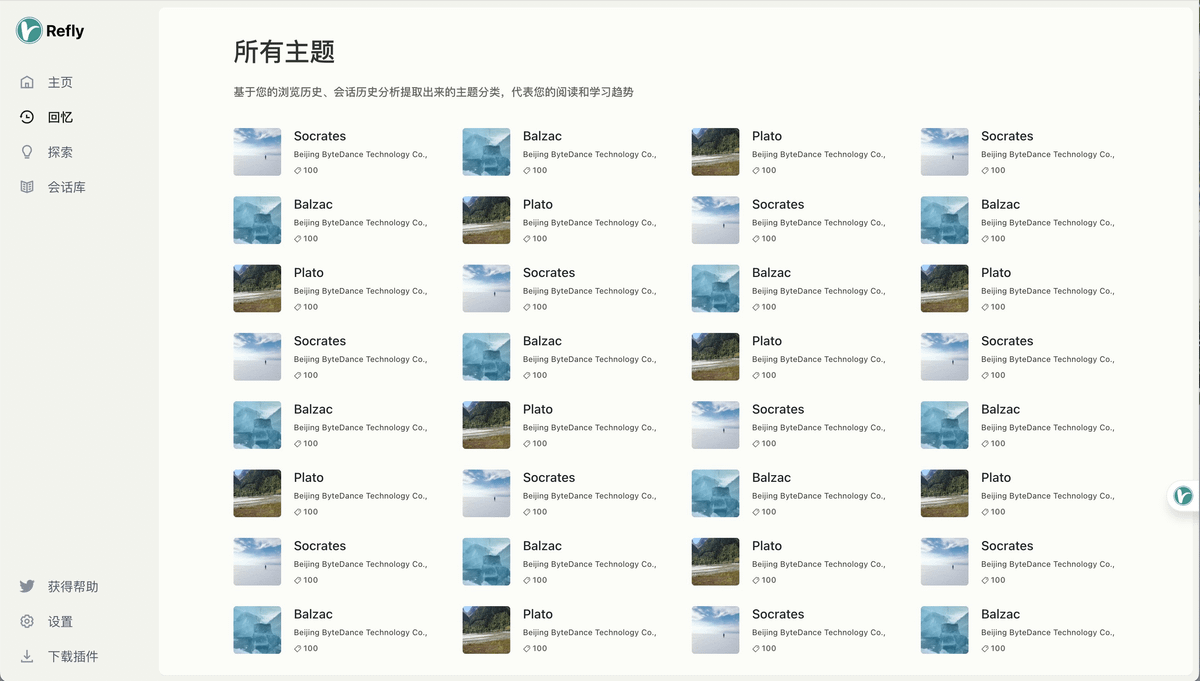The height and width of the screenshot is (681, 1200).
Task: Open the top-left Socrates topic thumbnail
Action: click(x=257, y=152)
